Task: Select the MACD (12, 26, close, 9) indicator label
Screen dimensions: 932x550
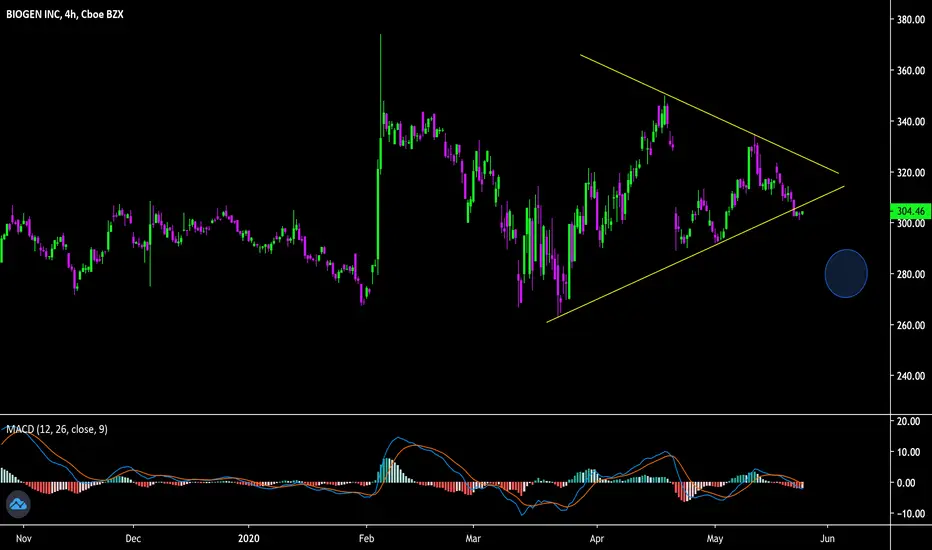Action: 56,429
